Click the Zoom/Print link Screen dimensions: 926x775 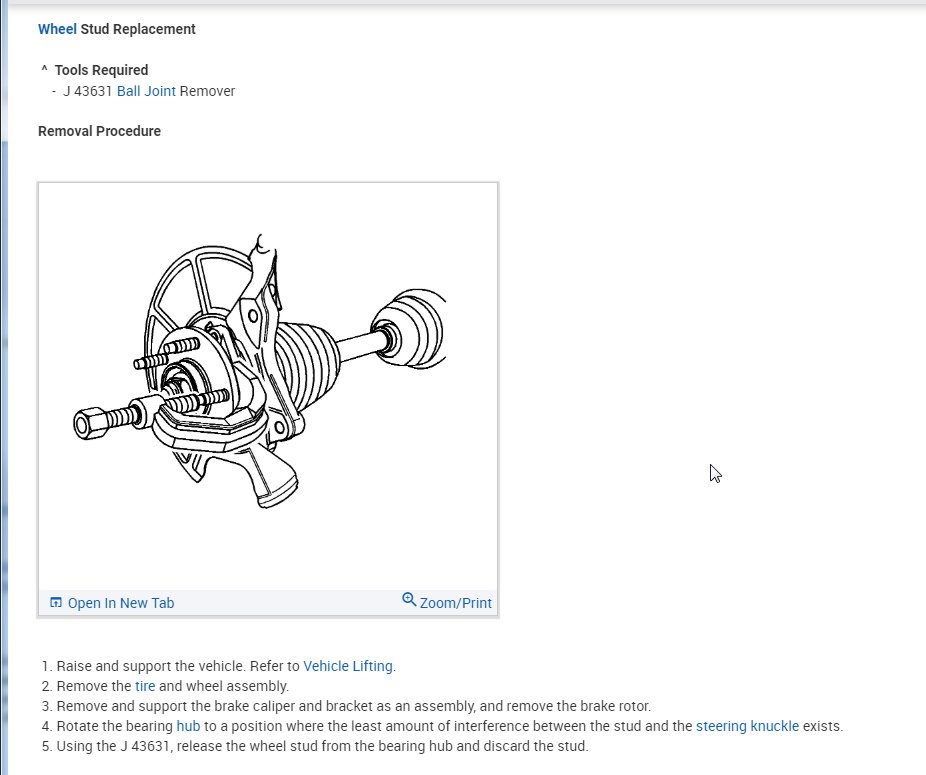point(455,603)
